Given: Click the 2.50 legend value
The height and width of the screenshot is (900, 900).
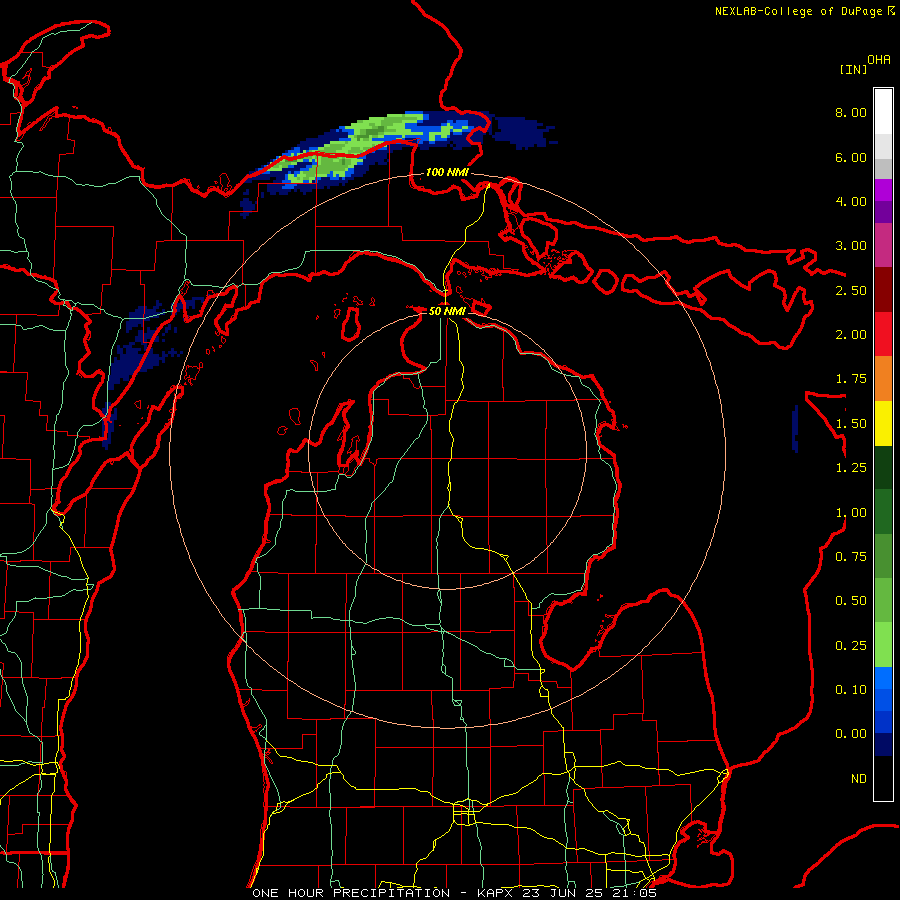Looking at the screenshot, I should point(851,290).
